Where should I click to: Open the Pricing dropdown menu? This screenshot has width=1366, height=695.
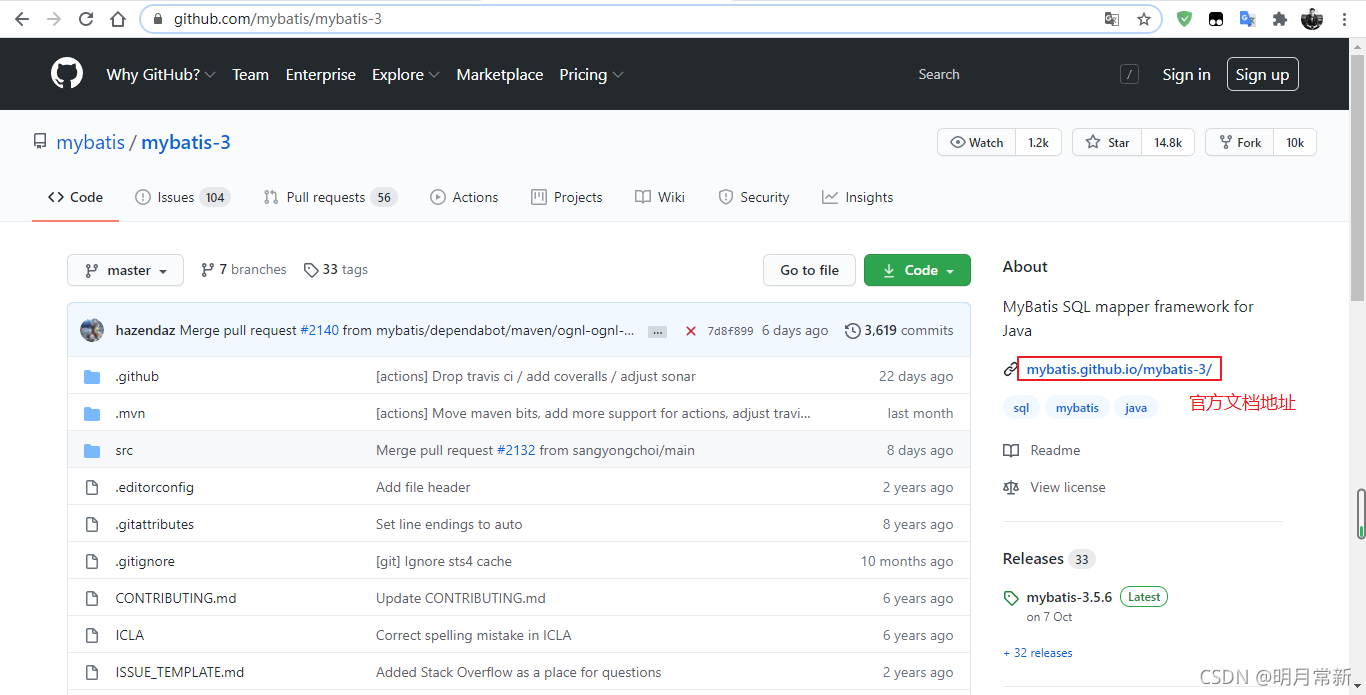pyautogui.click(x=591, y=74)
